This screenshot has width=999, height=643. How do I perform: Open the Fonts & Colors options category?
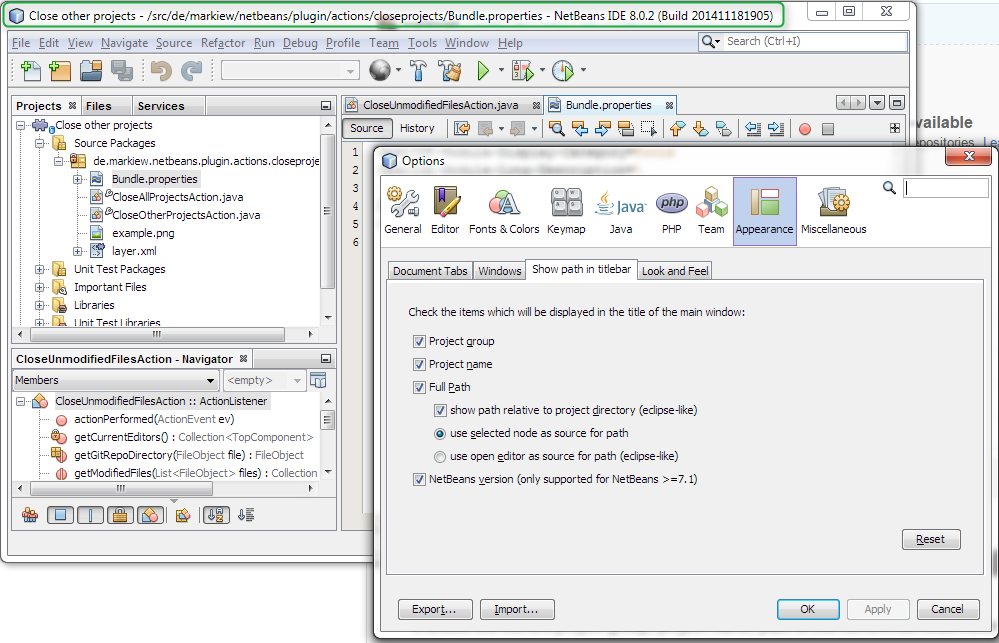(504, 210)
